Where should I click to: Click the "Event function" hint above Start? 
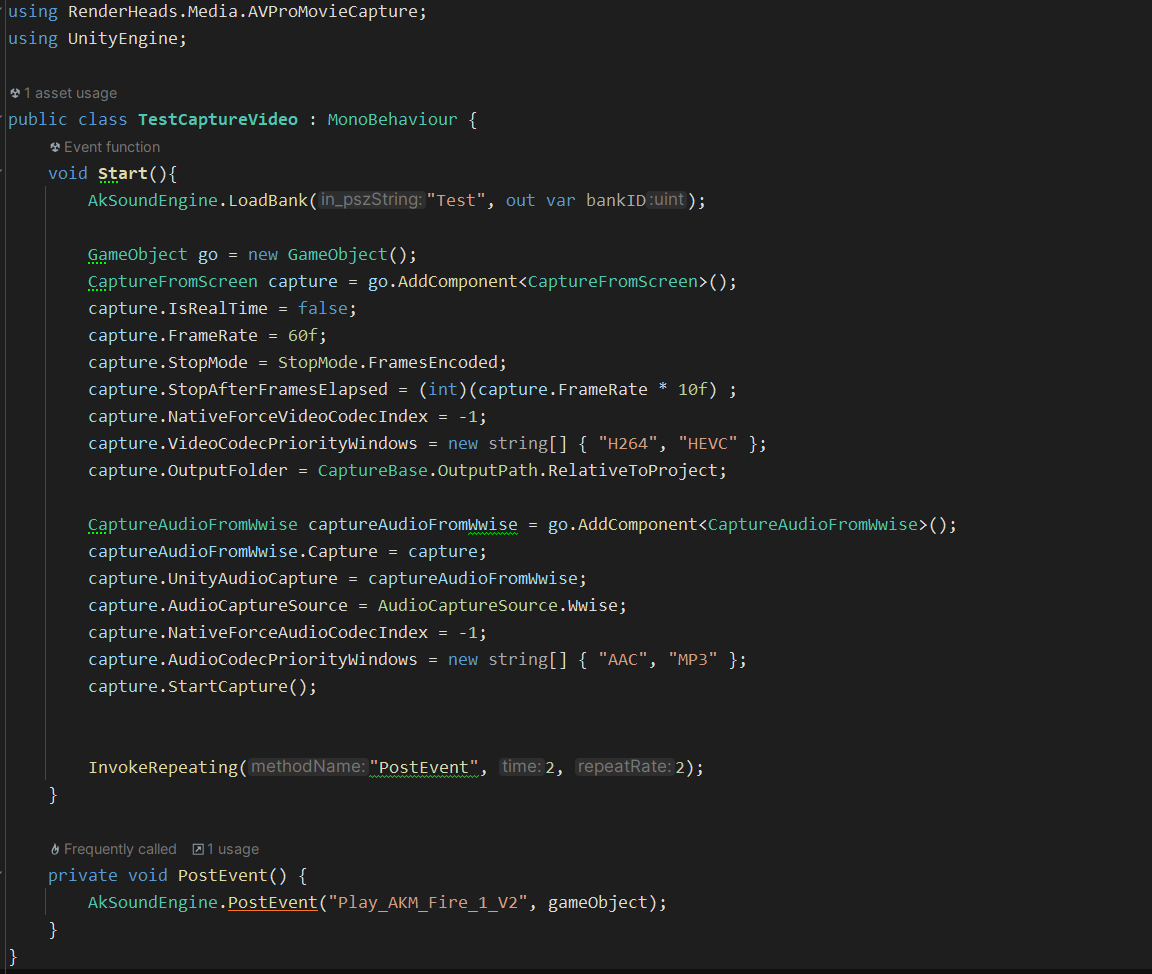coord(110,146)
